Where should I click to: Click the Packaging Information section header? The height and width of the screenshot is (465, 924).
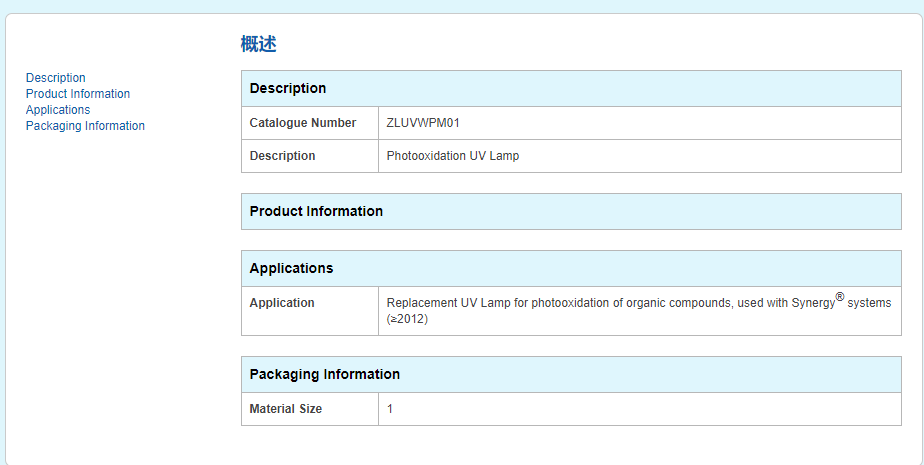(x=324, y=374)
